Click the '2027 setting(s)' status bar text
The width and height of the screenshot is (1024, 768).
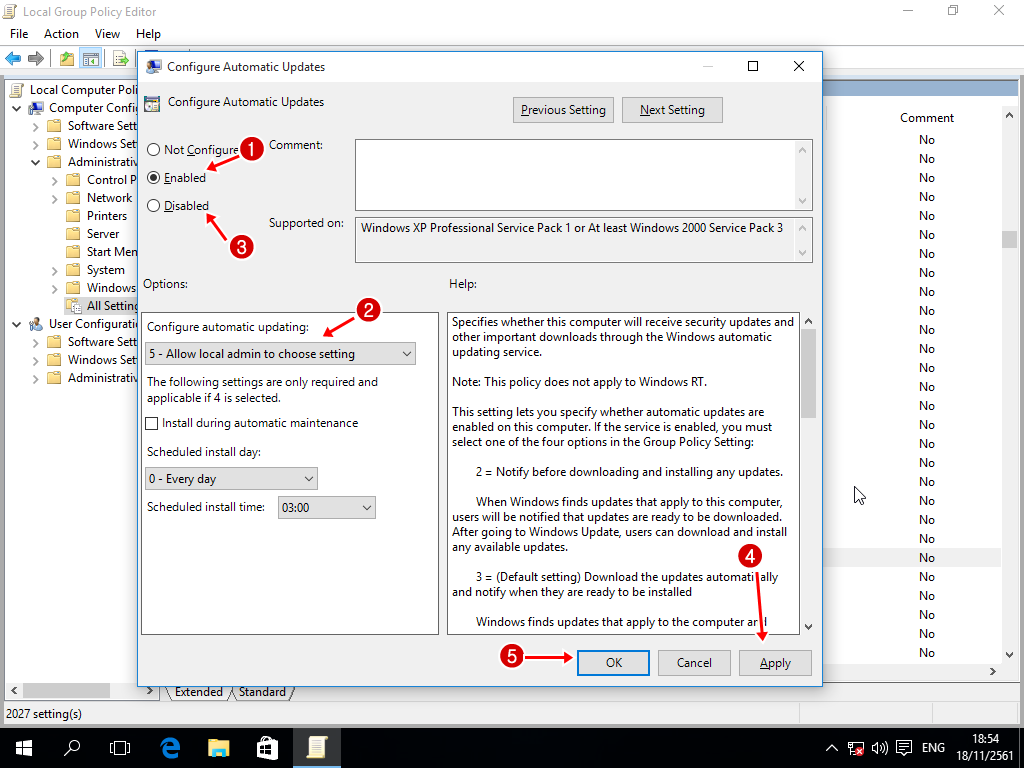pyautogui.click(x=44, y=714)
